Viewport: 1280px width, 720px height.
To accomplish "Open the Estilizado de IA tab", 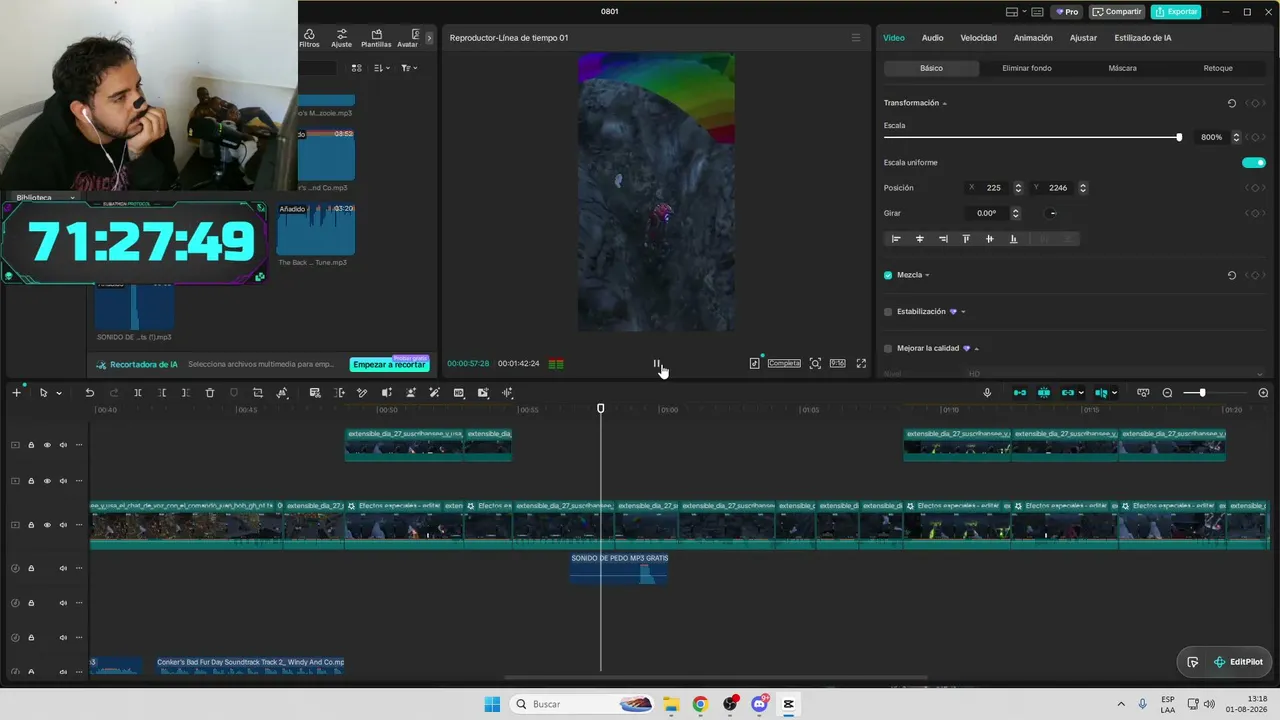I will point(1143,38).
